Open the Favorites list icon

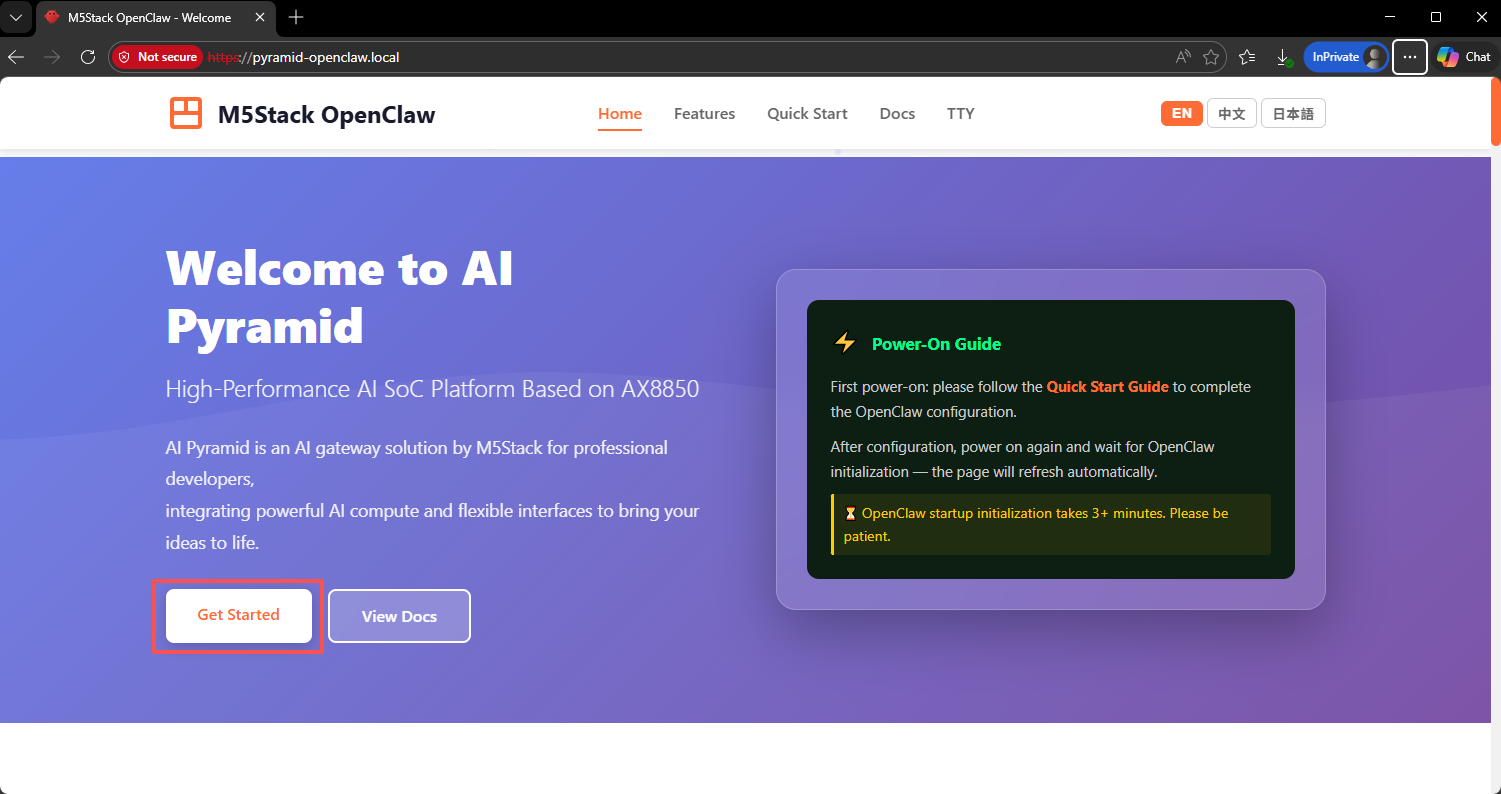[x=1247, y=57]
